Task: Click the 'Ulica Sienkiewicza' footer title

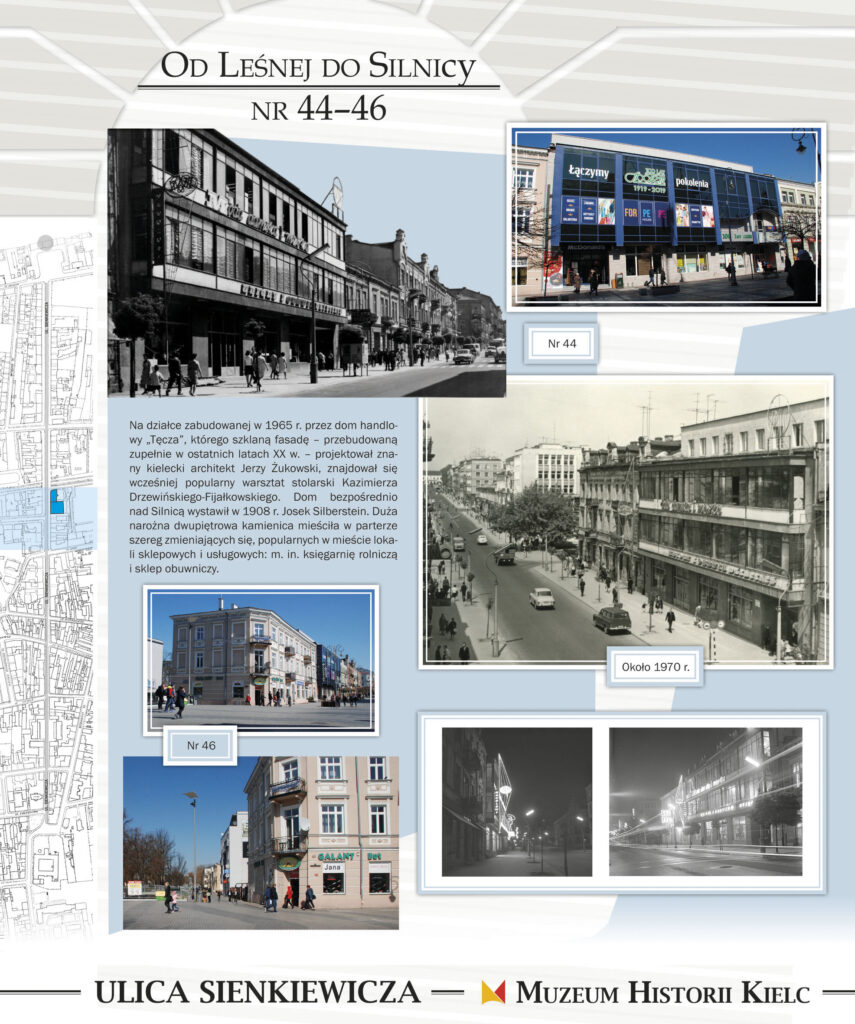Action: coord(257,993)
